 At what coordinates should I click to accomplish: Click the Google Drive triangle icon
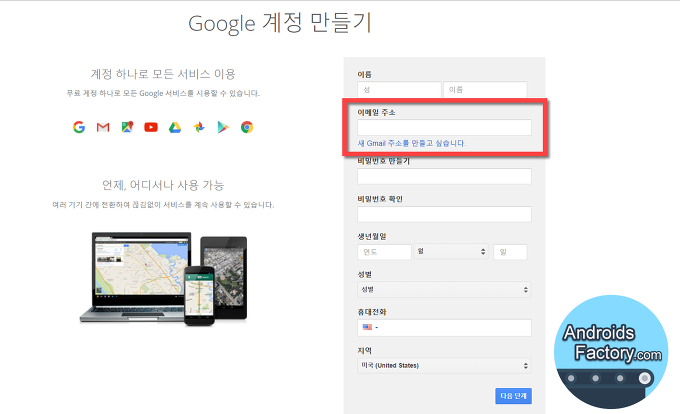pyautogui.click(x=175, y=127)
